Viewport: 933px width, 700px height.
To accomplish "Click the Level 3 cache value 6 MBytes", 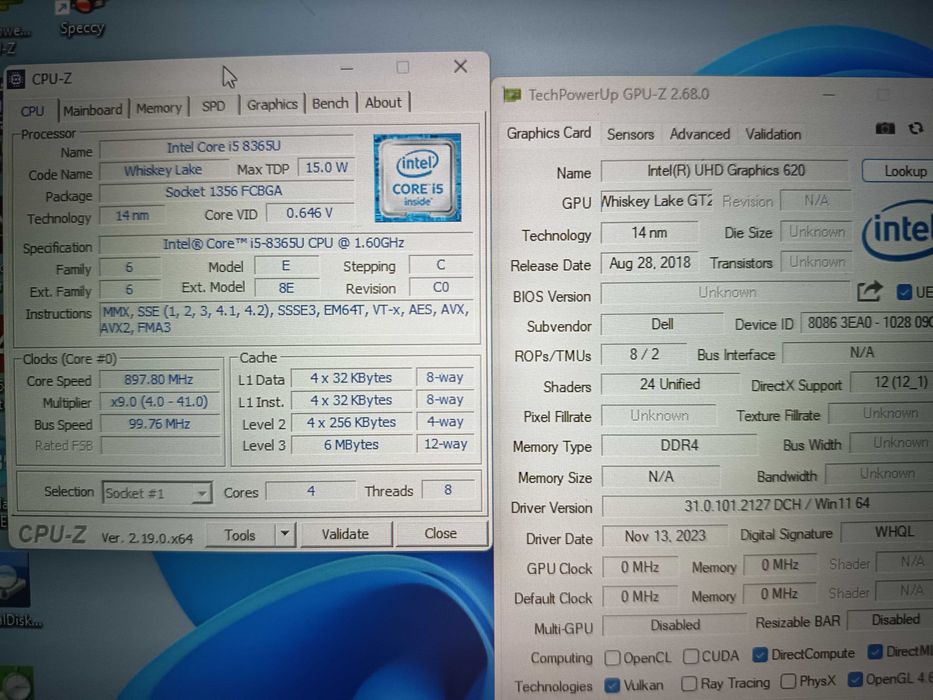I will 351,445.
